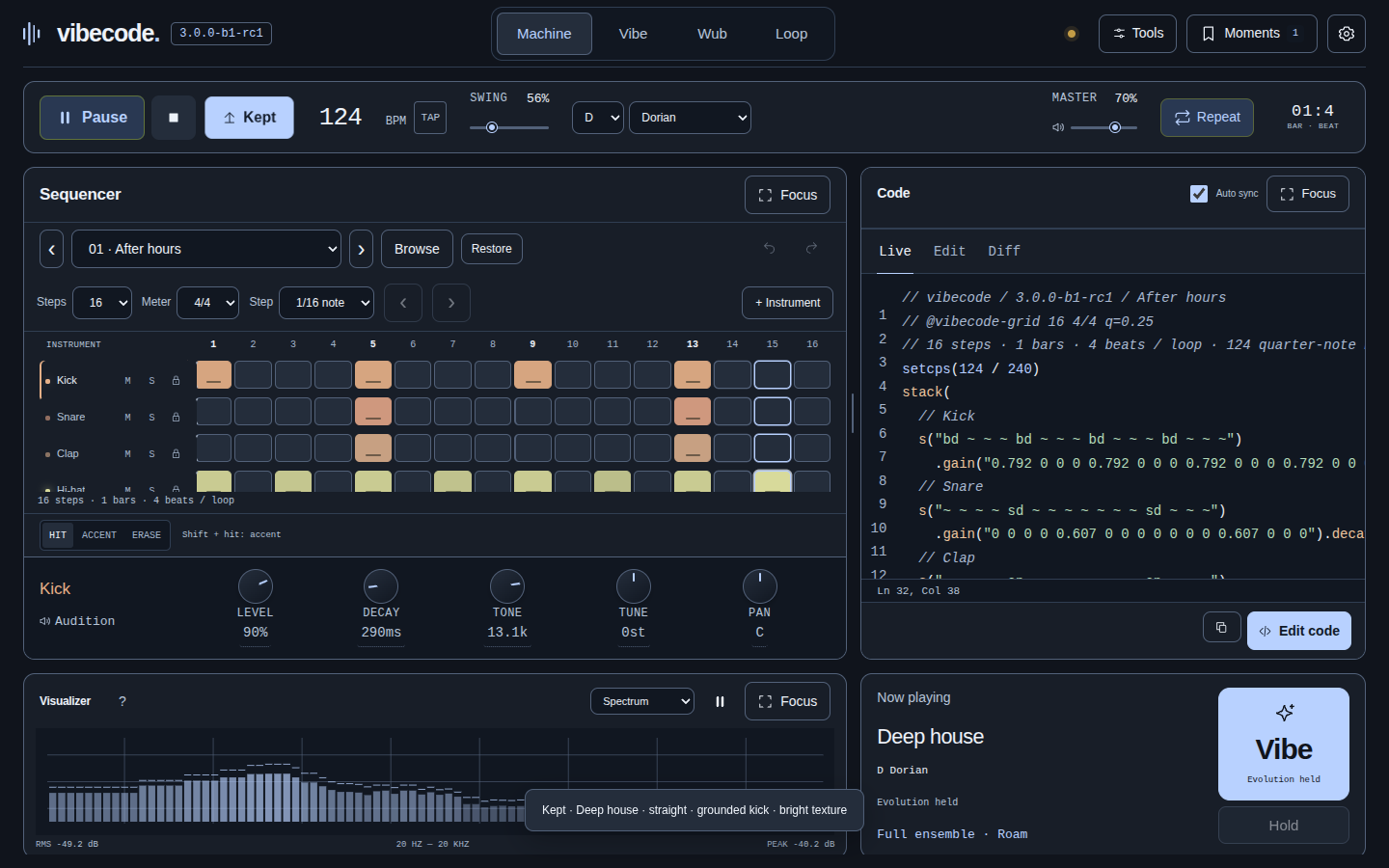Click the Kick Level knob

(x=256, y=586)
